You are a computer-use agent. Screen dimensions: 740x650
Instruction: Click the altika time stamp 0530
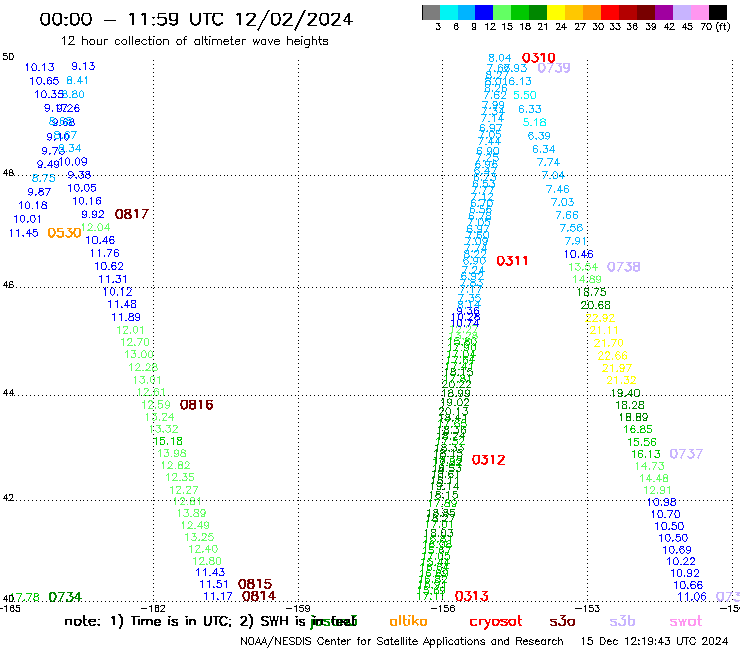point(64,233)
